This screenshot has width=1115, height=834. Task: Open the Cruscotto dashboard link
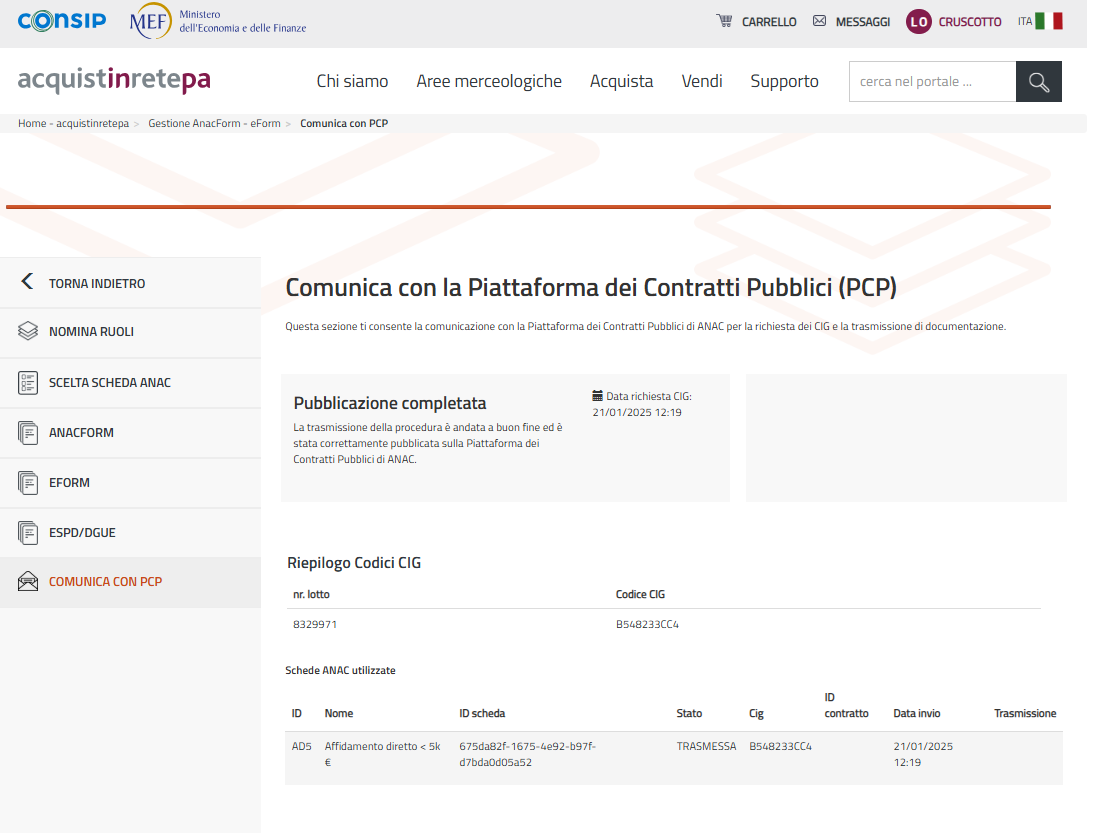pos(969,22)
